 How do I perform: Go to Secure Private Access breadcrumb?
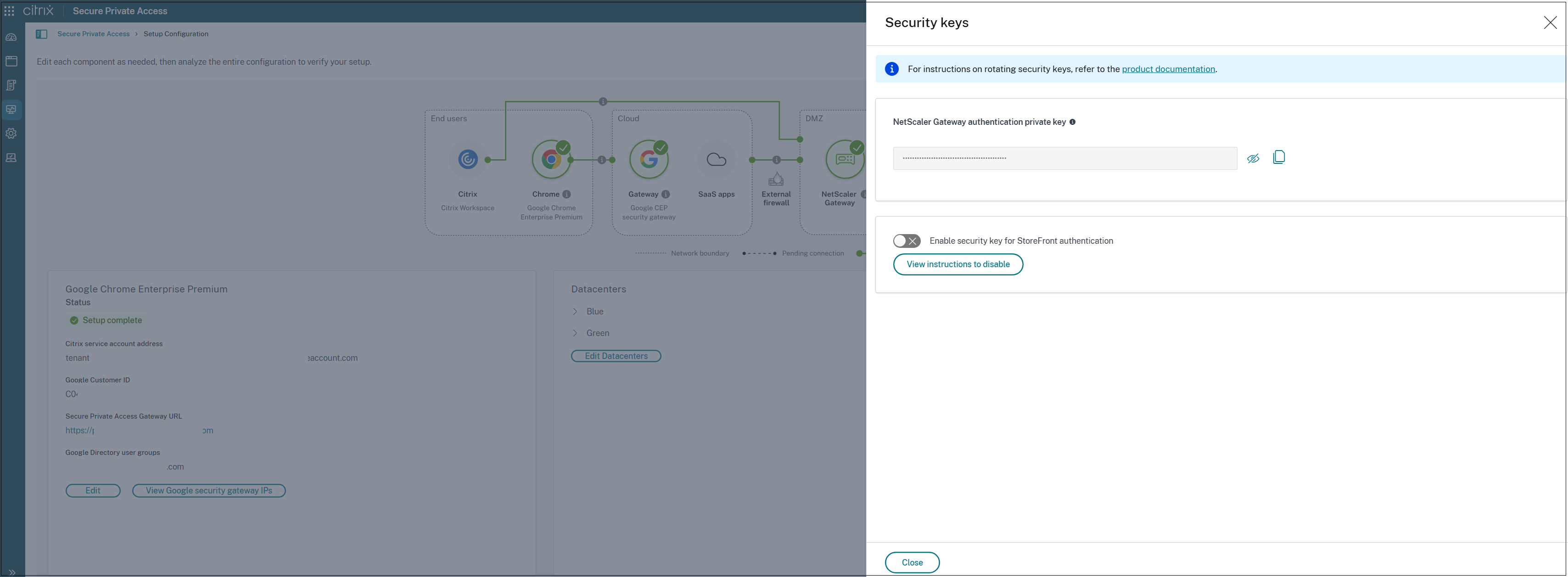[93, 34]
